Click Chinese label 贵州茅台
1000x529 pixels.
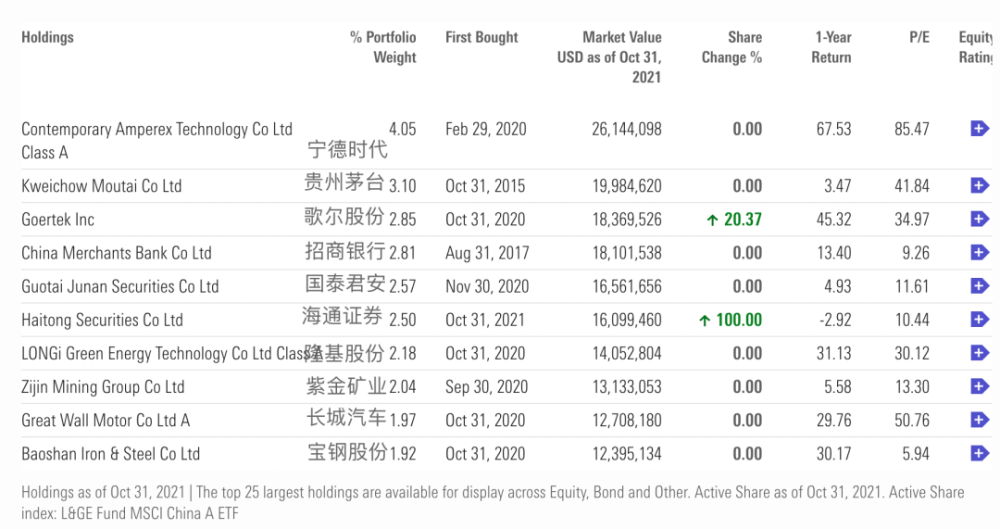point(344,183)
